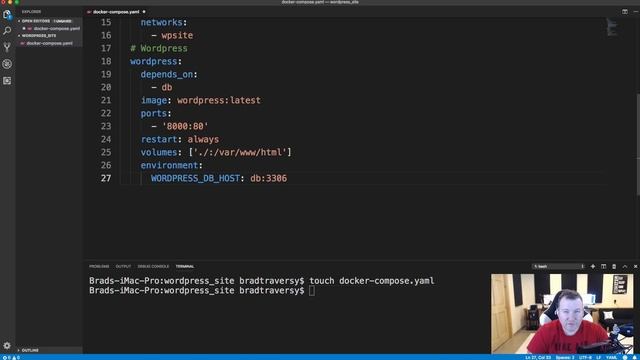Screen dimensions: 640x360
Task: Click the './:/var/www/html' volume string
Action: [240, 152]
